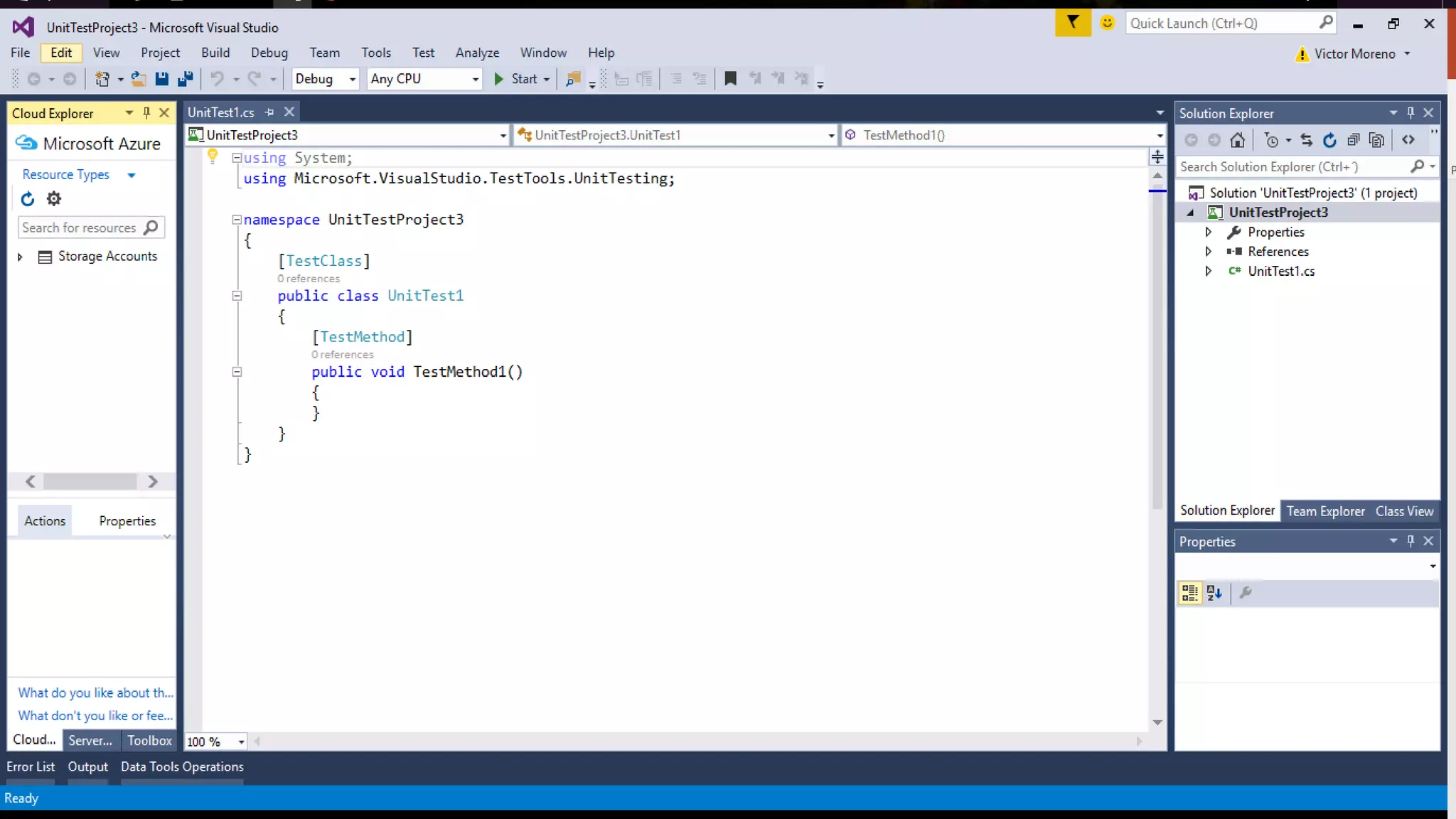Viewport: 1456px width, 819px height.
Task: Open the editor zoom 100 % dropdown
Action: click(x=215, y=742)
